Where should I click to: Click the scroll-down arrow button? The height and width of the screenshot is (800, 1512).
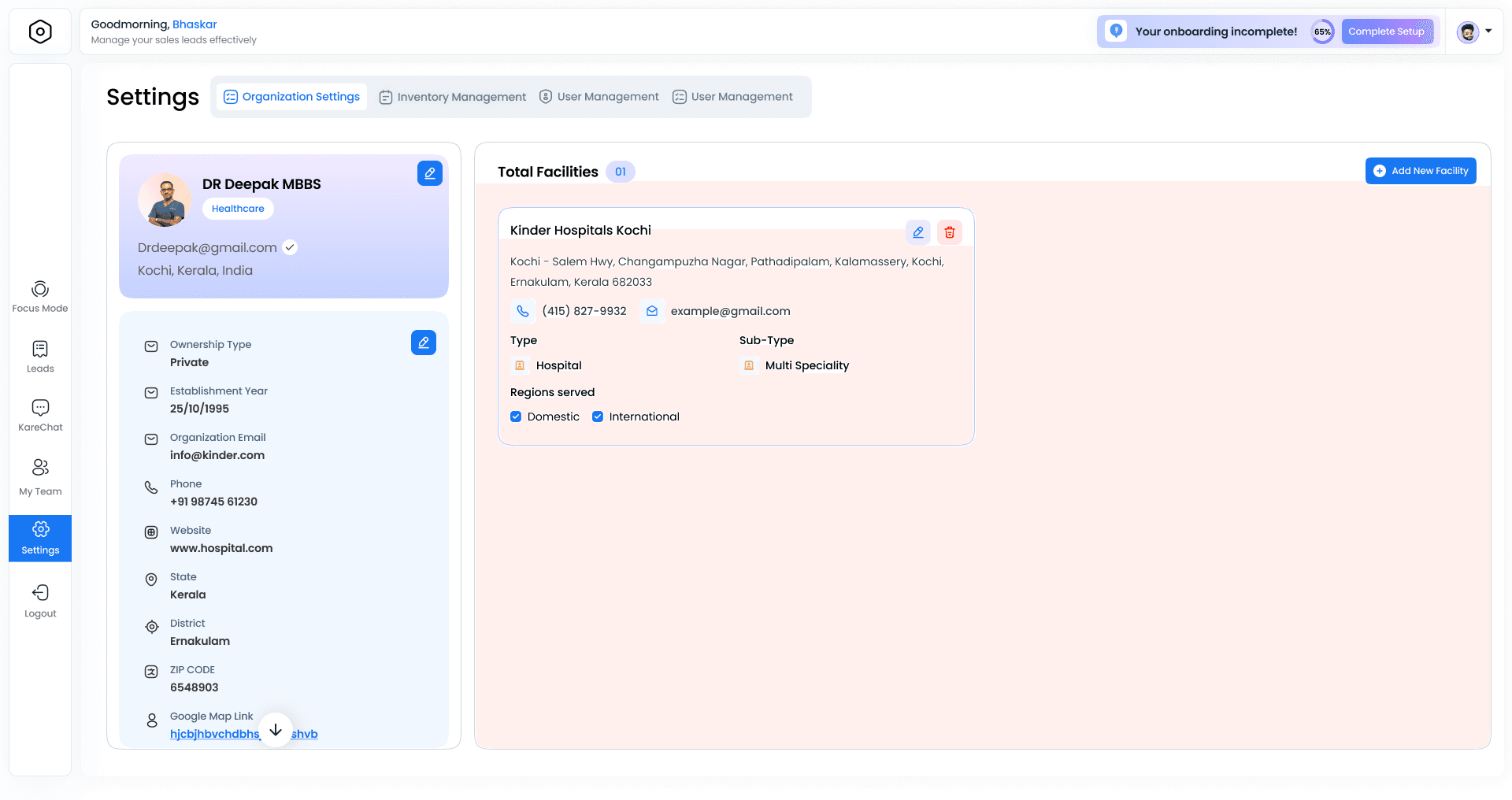pos(276,730)
